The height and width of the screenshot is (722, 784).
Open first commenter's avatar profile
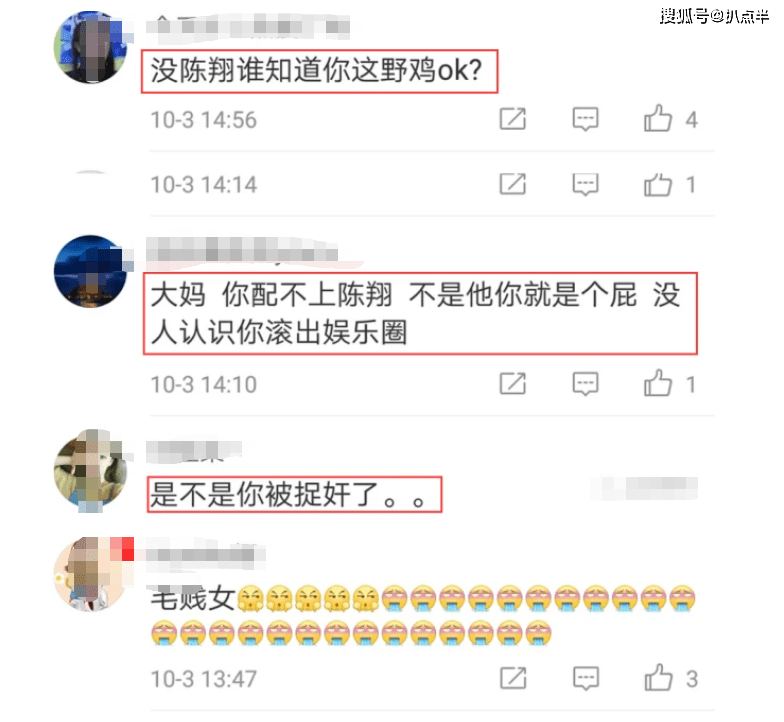point(90,47)
